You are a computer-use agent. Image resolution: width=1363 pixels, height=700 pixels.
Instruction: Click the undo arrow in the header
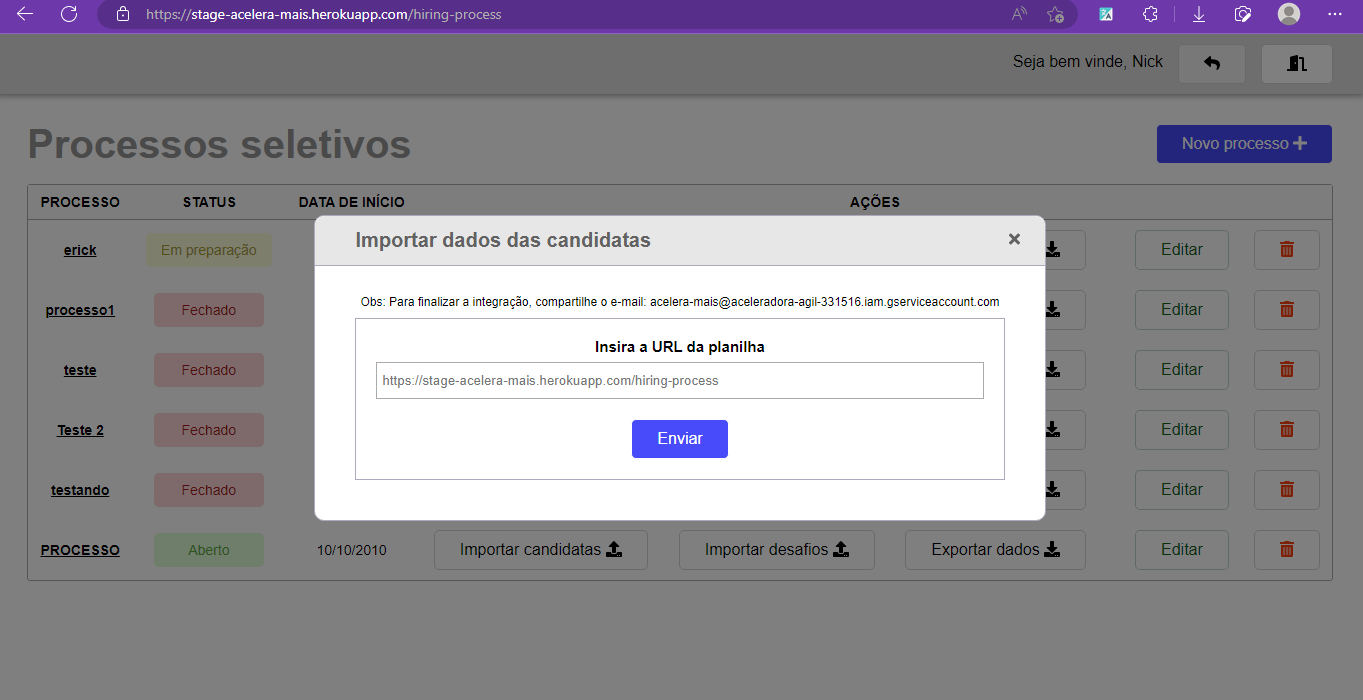click(x=1211, y=62)
